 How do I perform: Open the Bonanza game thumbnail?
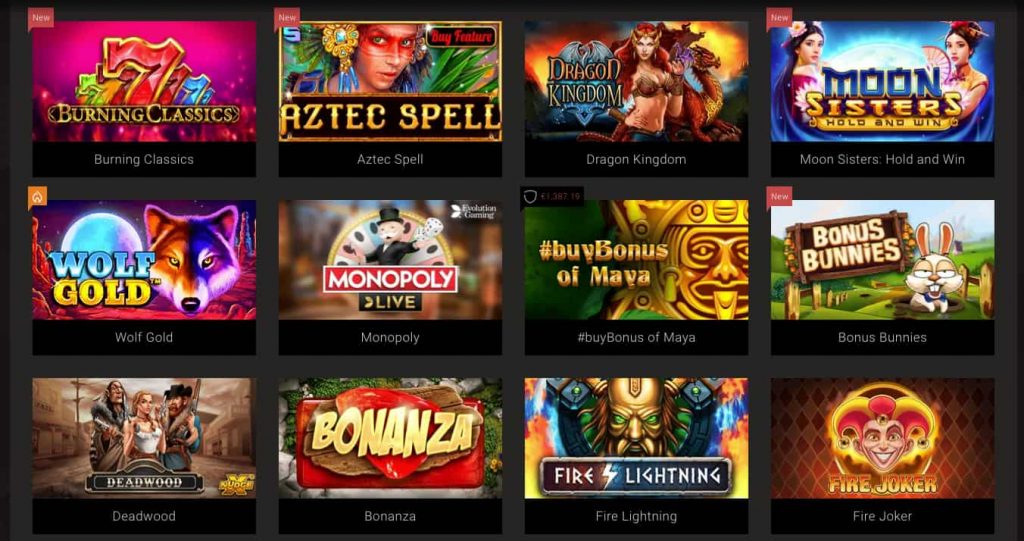coord(390,438)
